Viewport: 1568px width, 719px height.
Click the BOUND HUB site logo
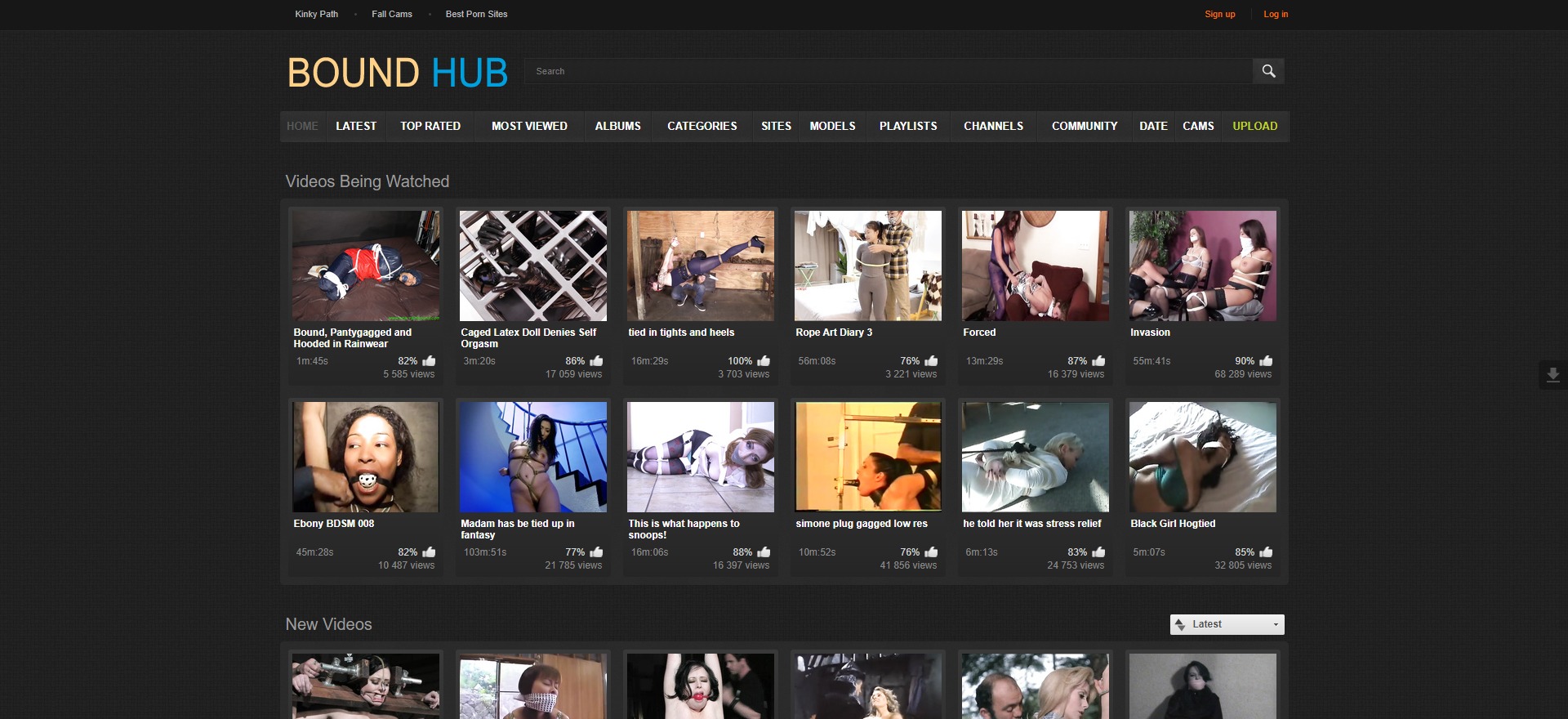coord(398,72)
